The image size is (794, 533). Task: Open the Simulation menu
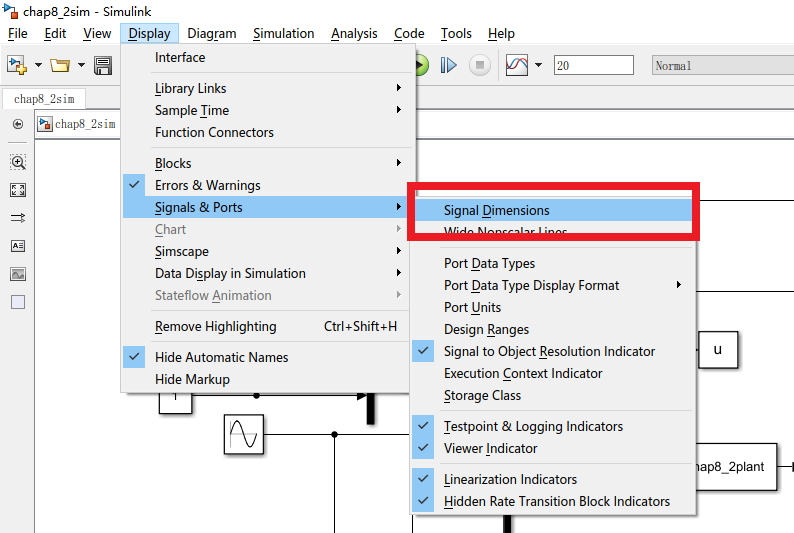284,33
